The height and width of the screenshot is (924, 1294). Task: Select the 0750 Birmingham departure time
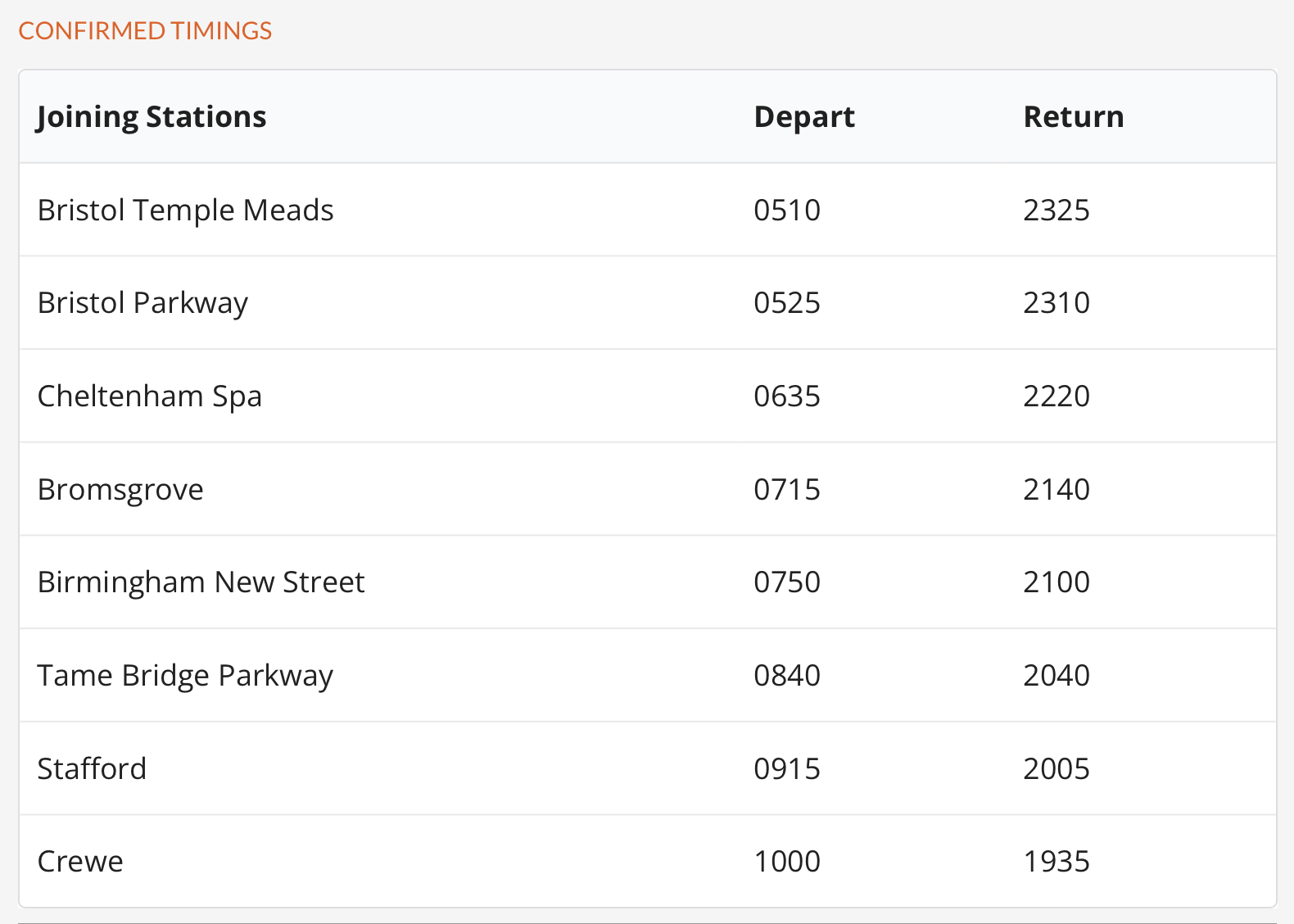click(x=787, y=582)
